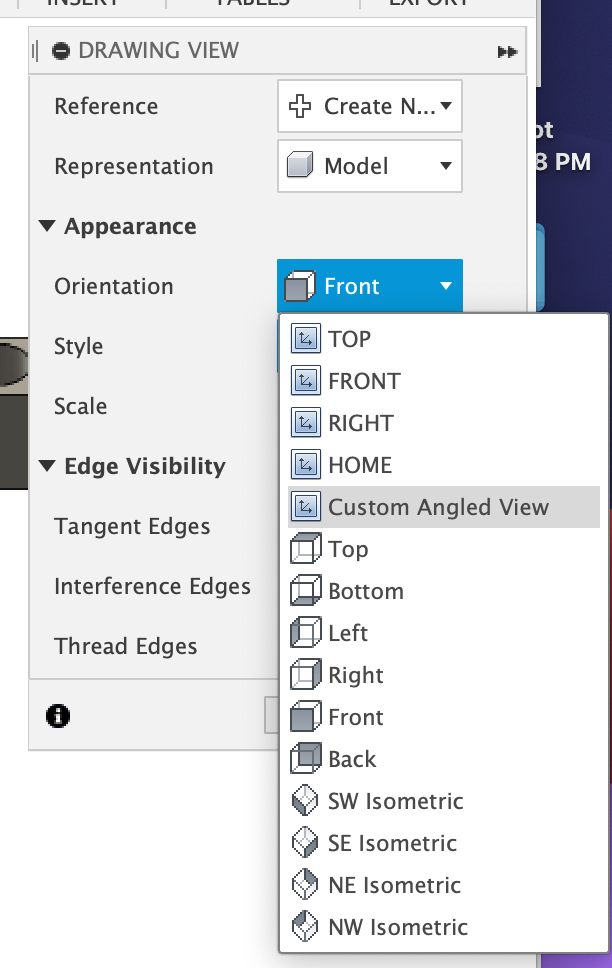The height and width of the screenshot is (968, 612).
Task: Click the Model cube icon beside Representation
Action: [x=303, y=166]
